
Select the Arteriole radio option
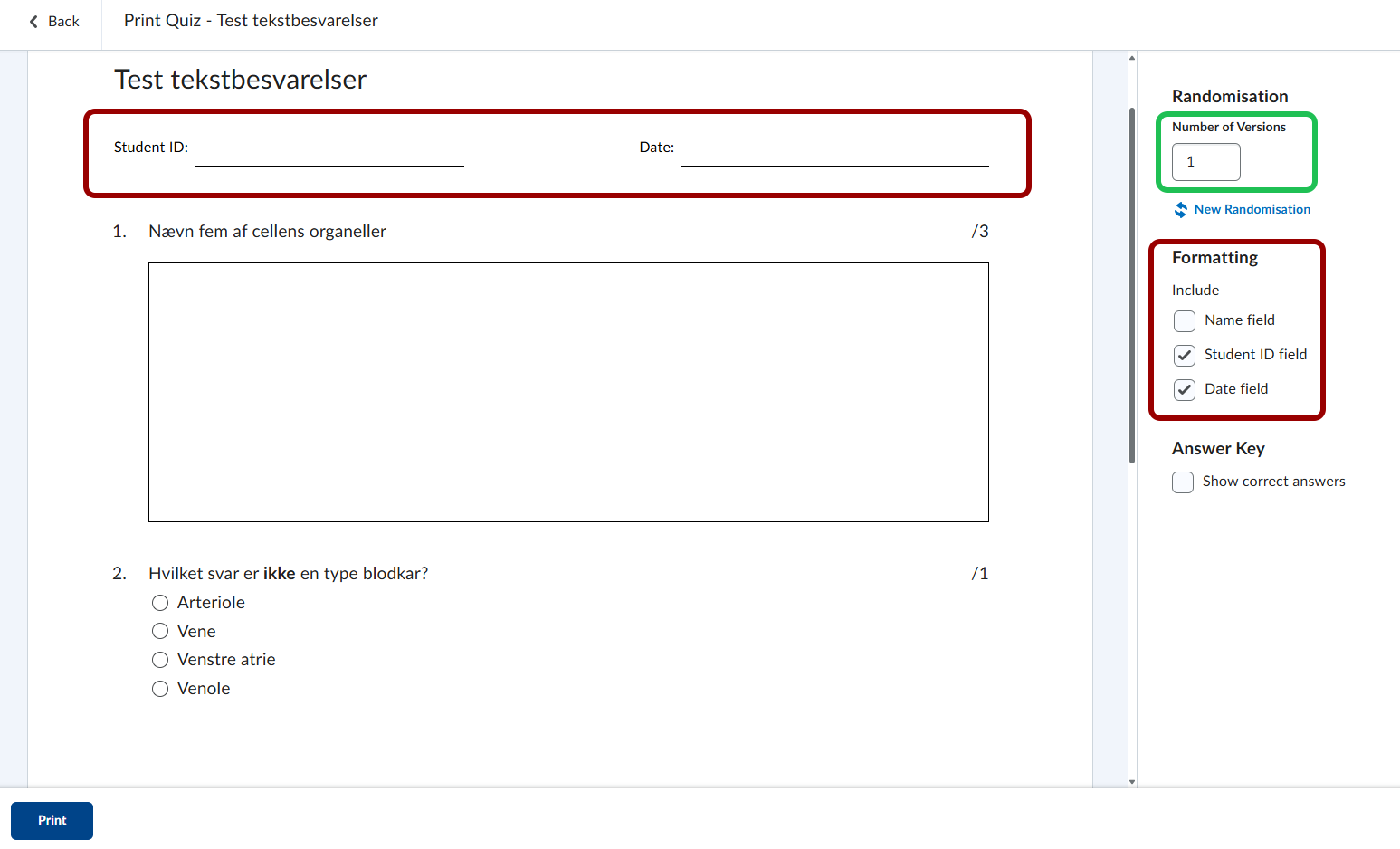pyautogui.click(x=160, y=603)
